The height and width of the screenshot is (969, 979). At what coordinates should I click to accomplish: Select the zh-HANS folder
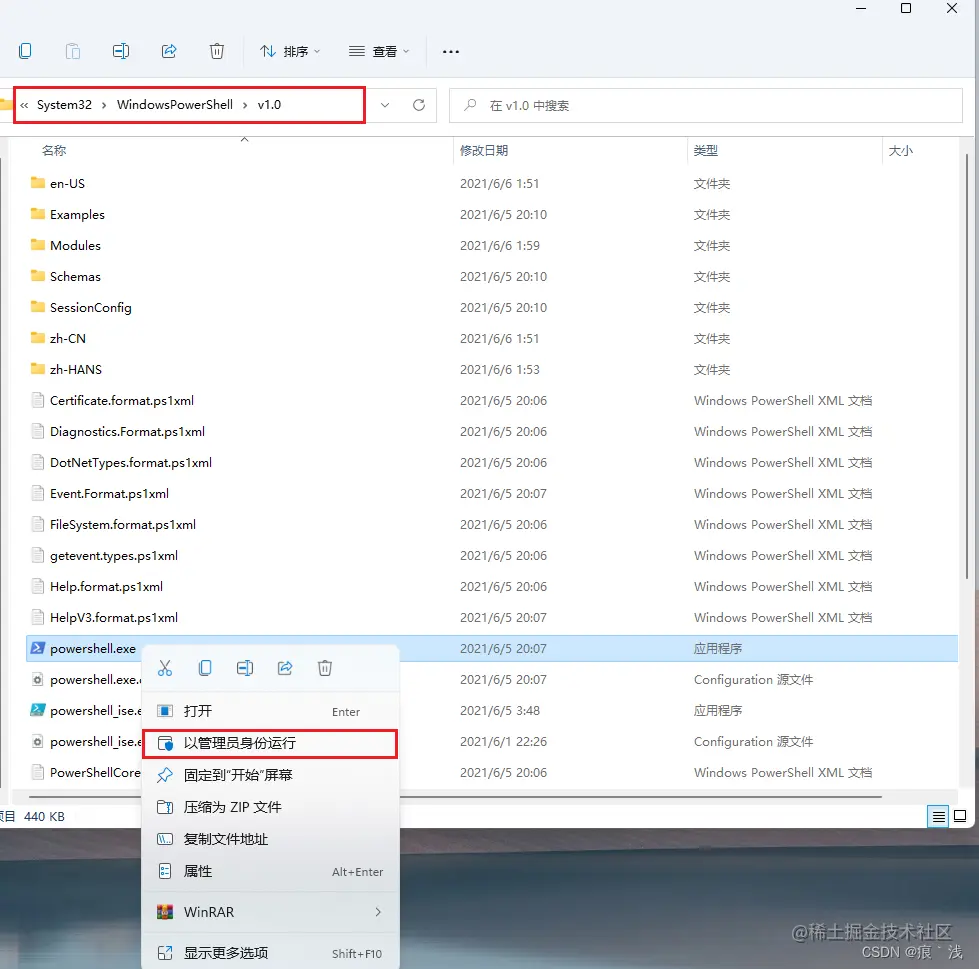(x=76, y=370)
